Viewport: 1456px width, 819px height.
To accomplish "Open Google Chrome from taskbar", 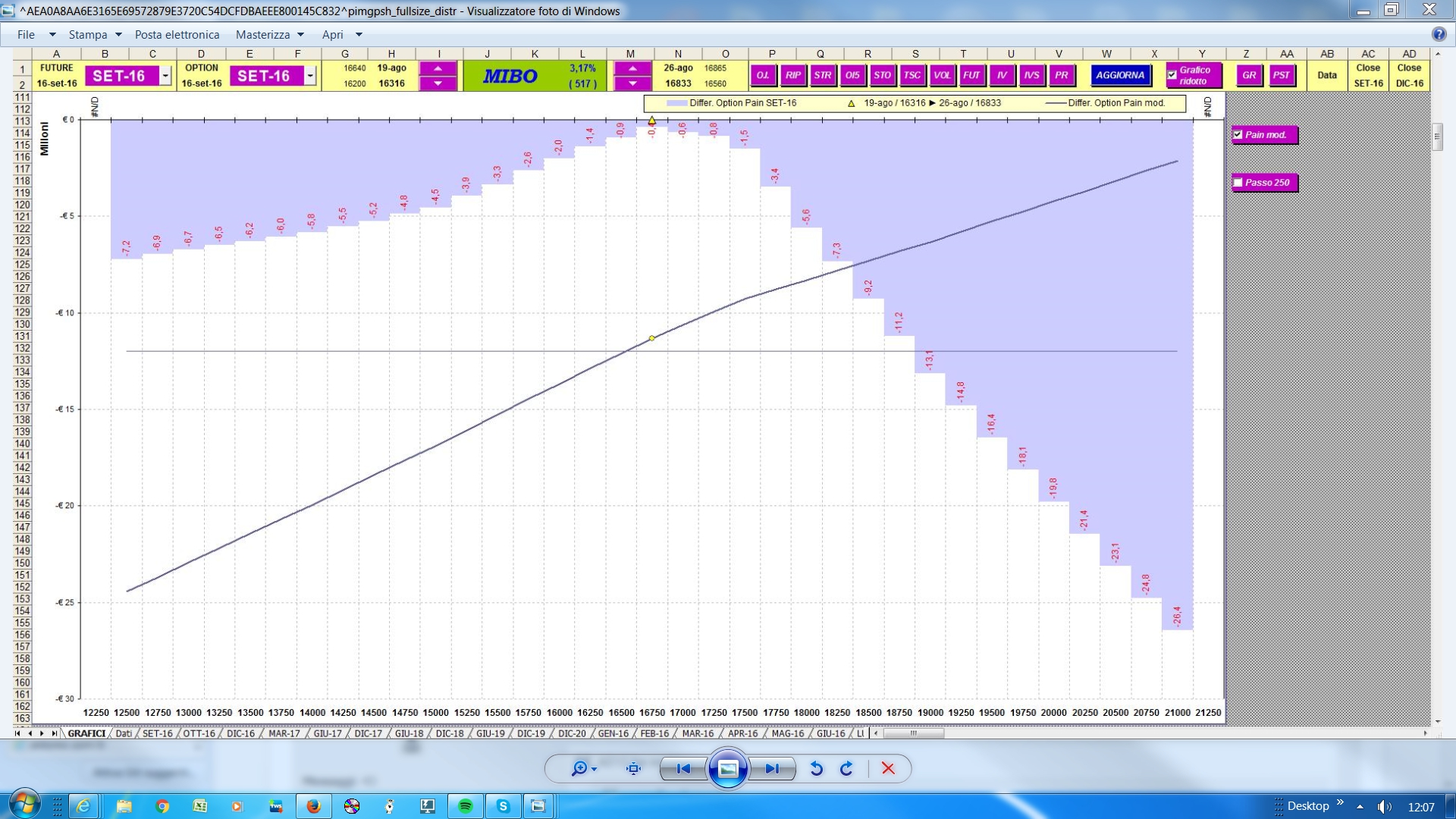I will (x=162, y=806).
